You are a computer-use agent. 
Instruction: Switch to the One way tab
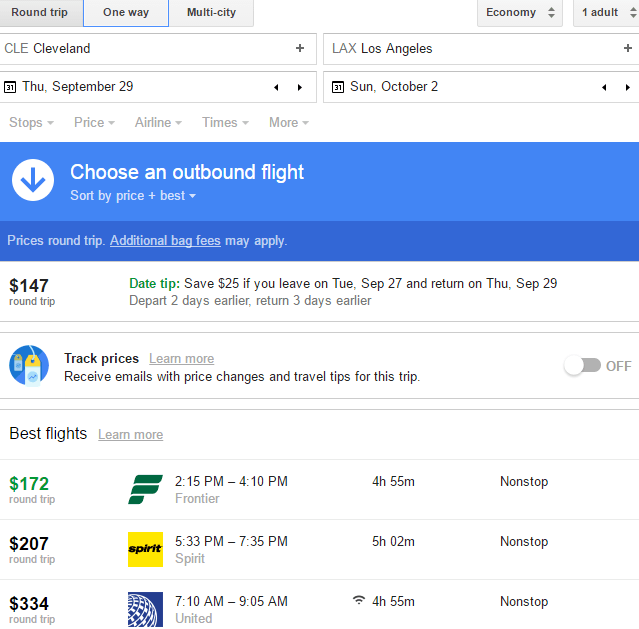126,13
